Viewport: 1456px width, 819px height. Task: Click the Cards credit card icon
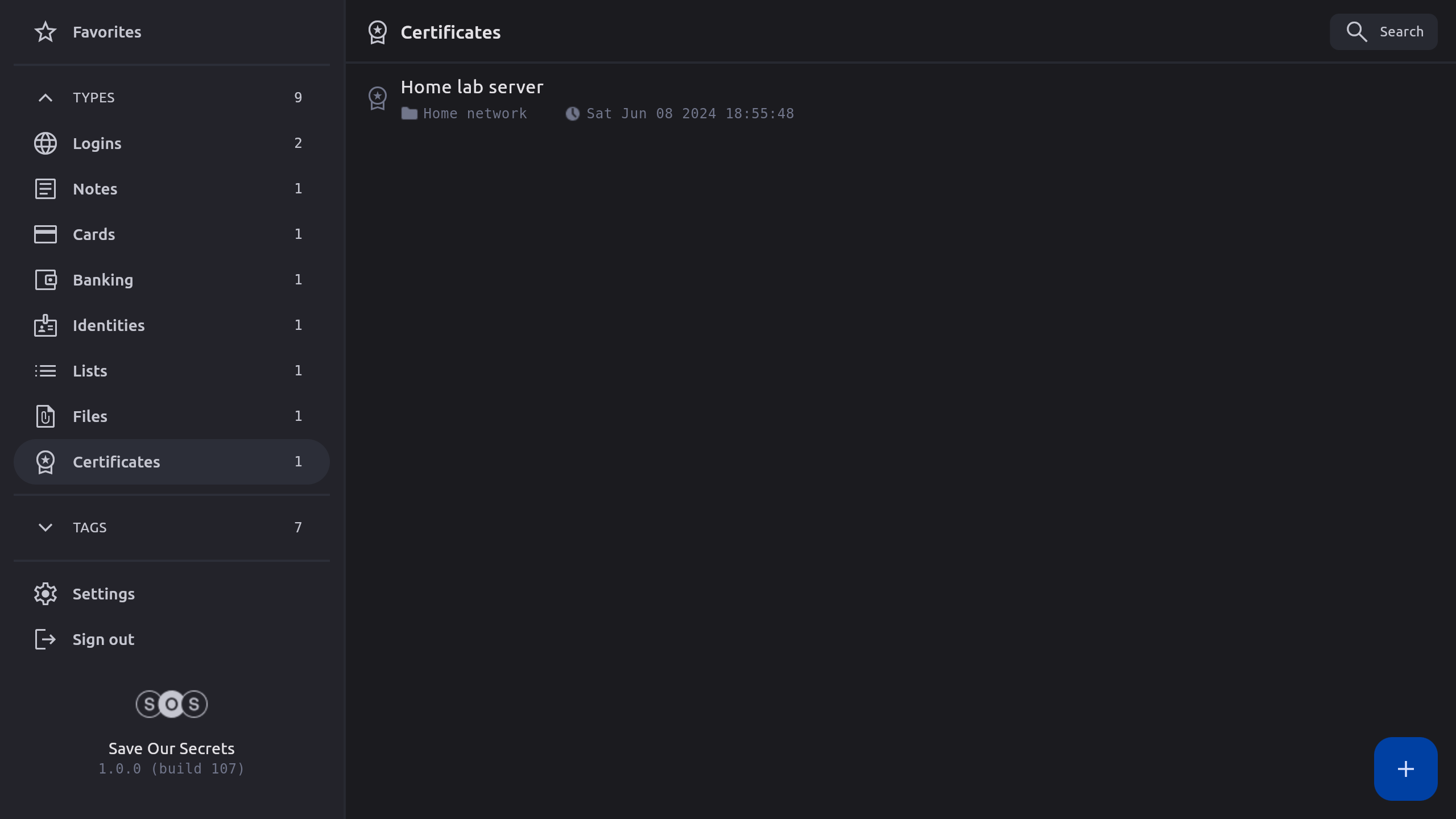[45, 234]
